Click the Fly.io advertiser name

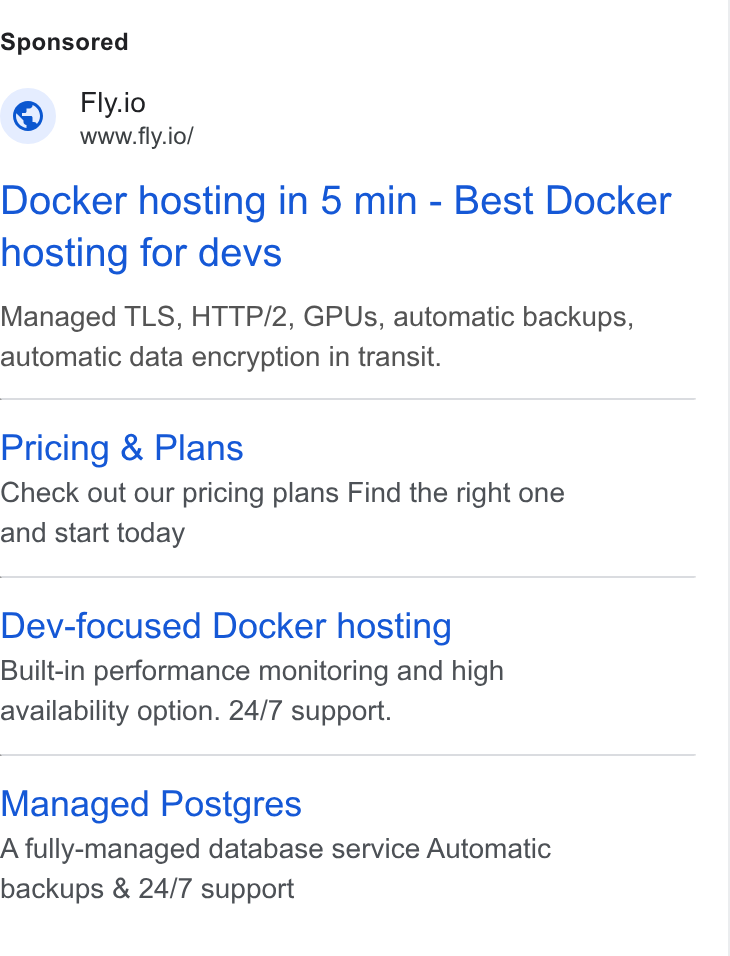tap(113, 103)
